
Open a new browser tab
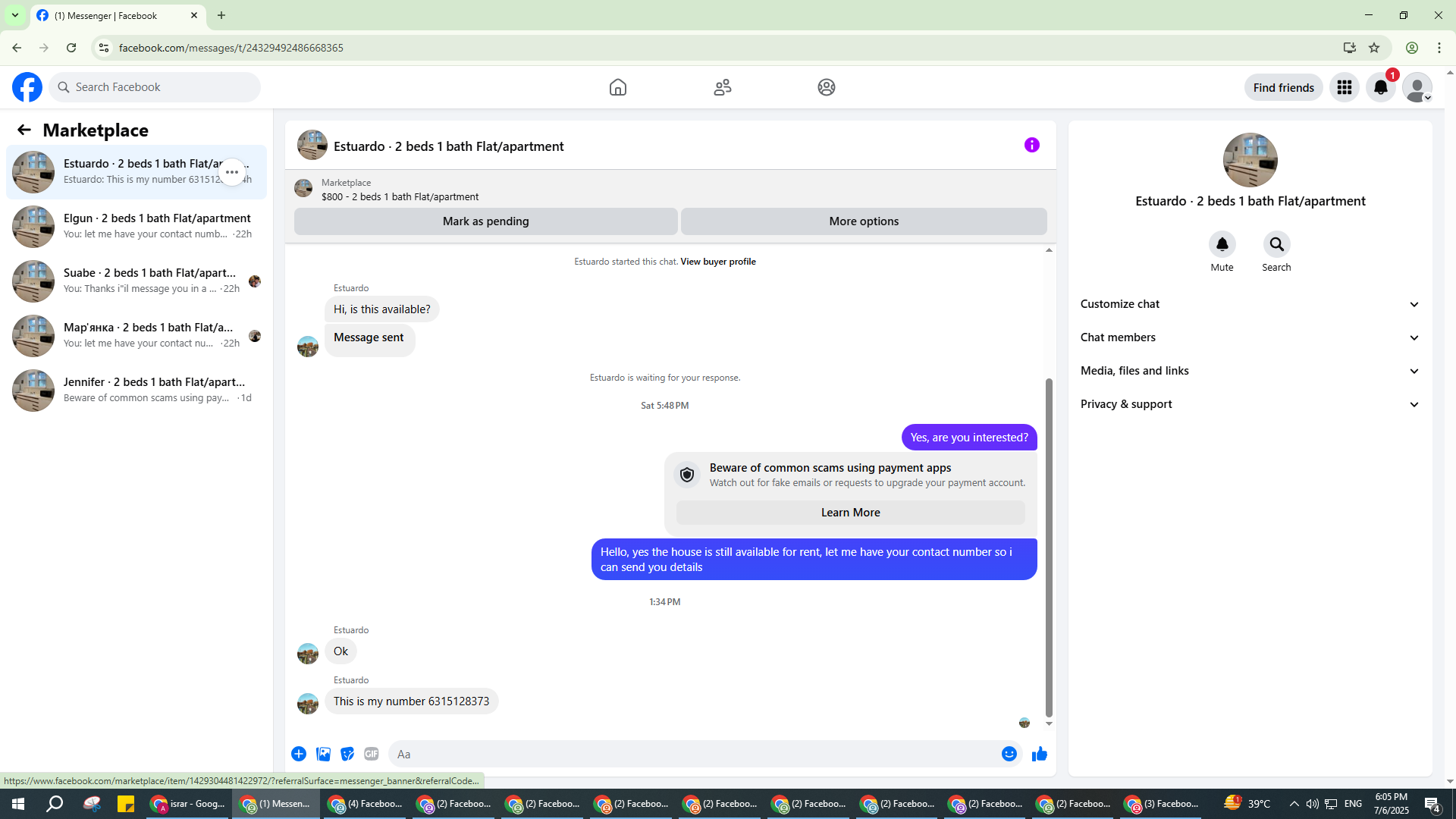(x=221, y=15)
